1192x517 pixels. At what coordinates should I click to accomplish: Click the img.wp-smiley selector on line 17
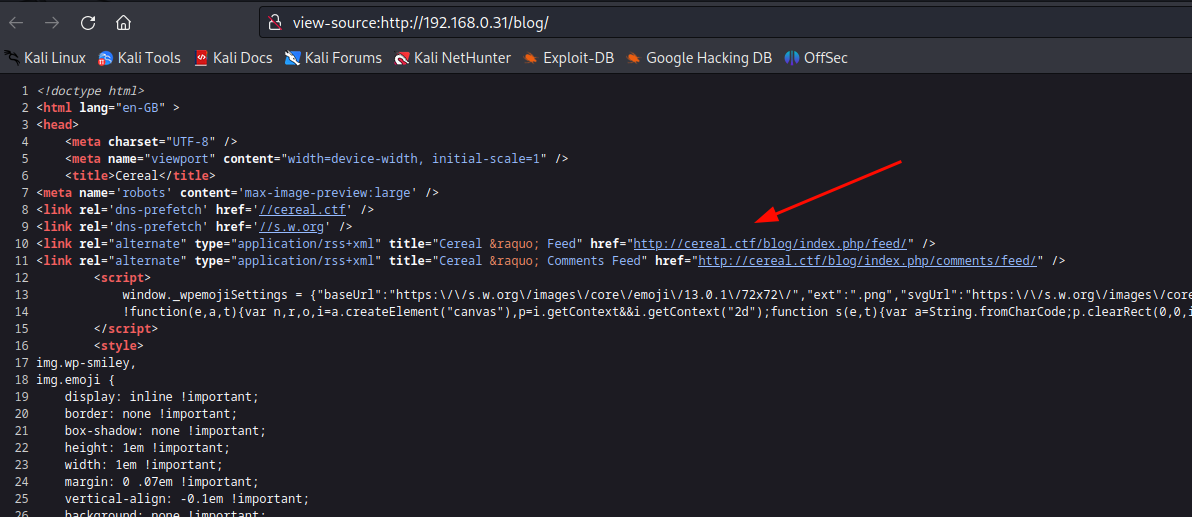(x=86, y=362)
